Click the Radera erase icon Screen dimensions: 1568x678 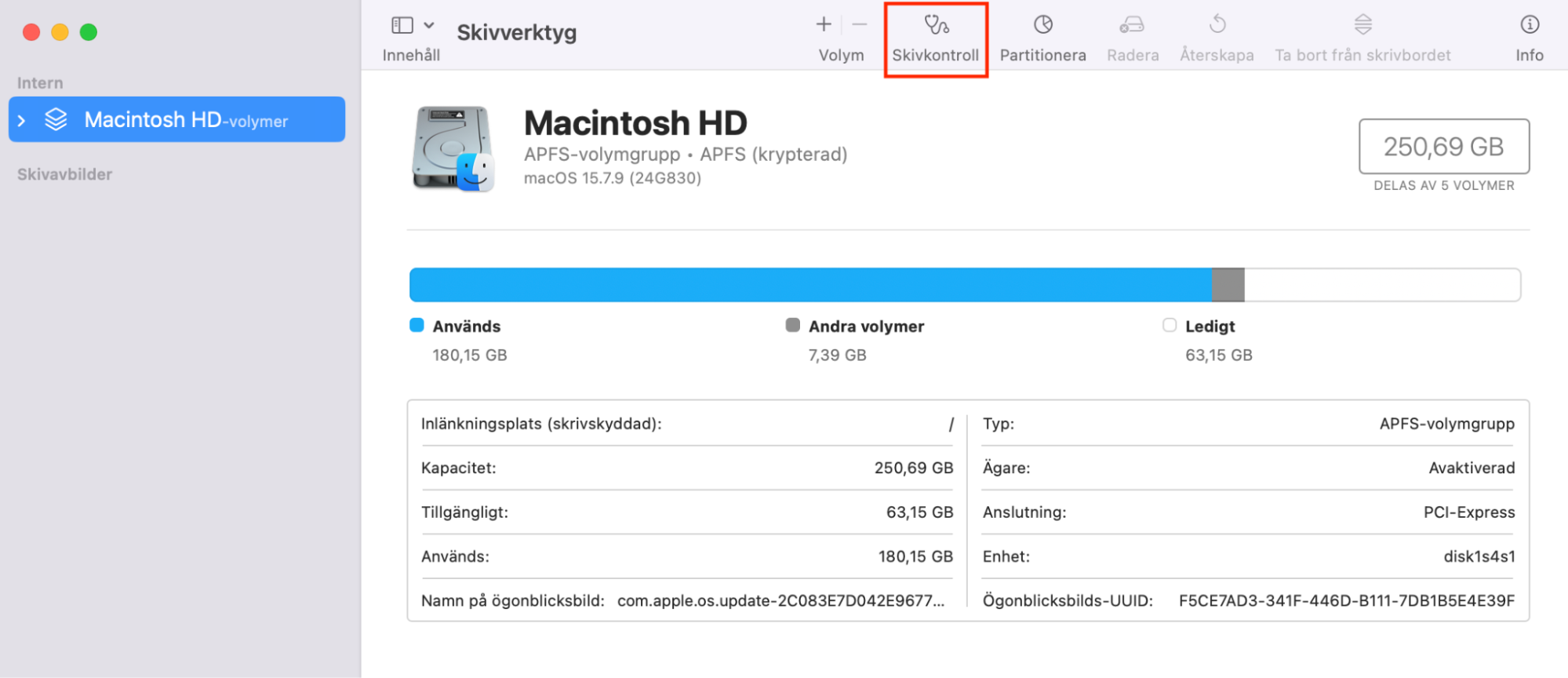[x=1132, y=25]
